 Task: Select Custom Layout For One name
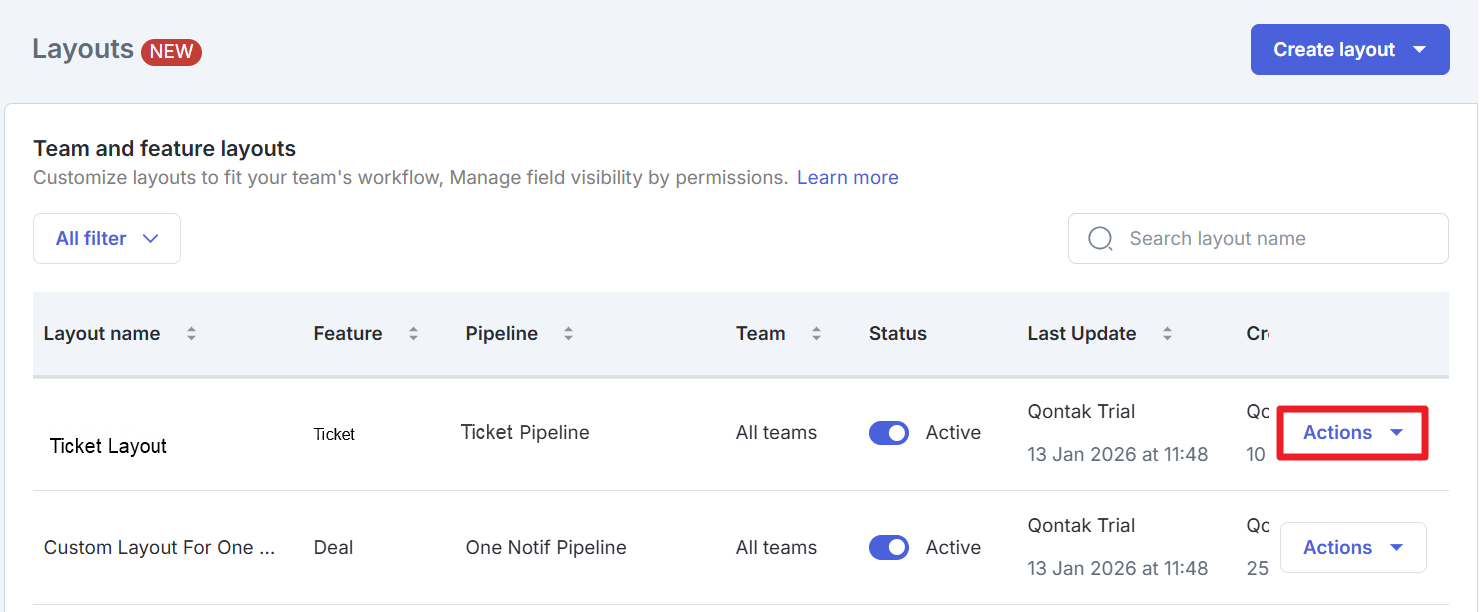click(160, 548)
